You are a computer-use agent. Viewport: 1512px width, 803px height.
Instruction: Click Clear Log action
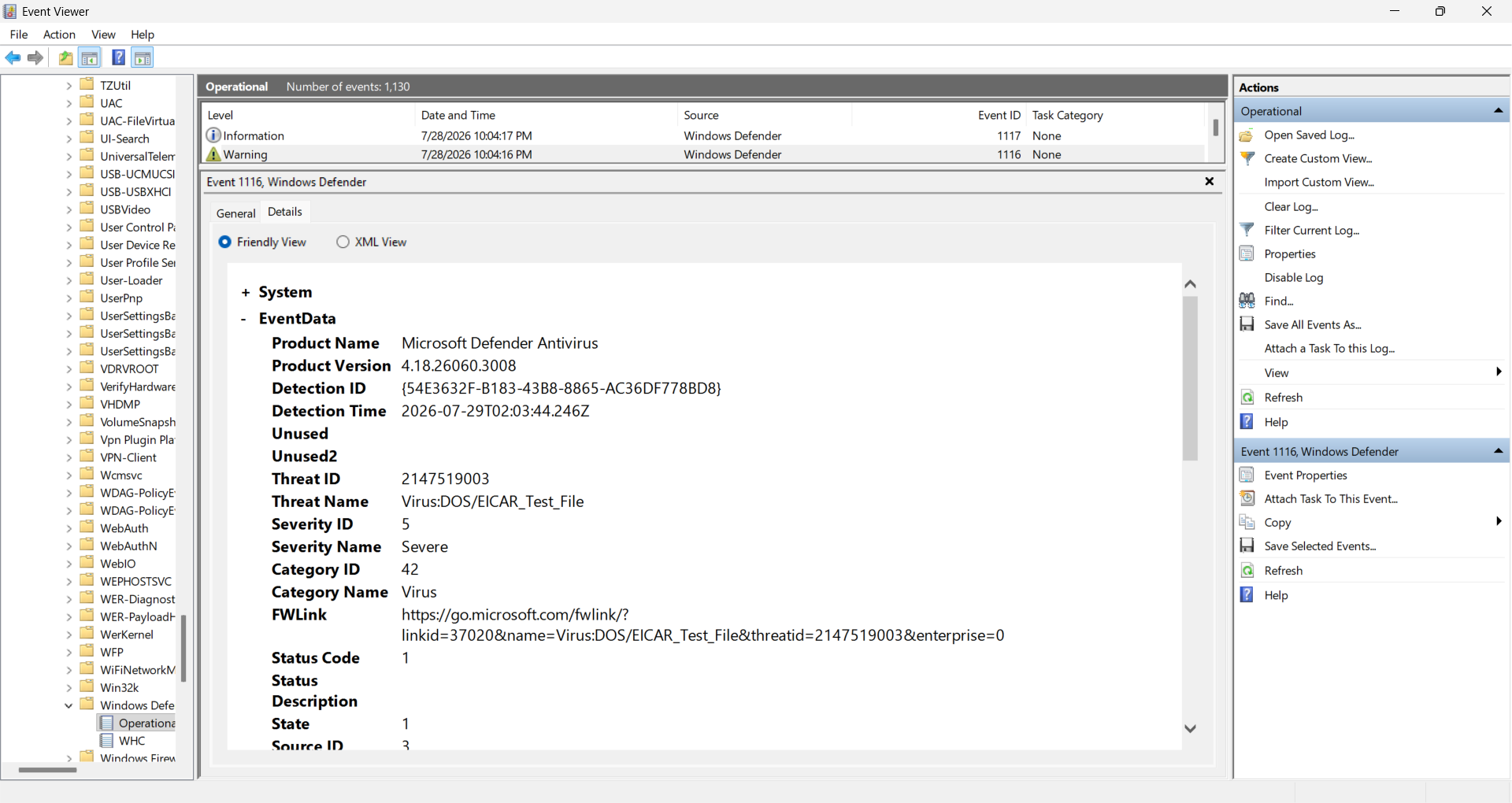pyautogui.click(x=1291, y=206)
